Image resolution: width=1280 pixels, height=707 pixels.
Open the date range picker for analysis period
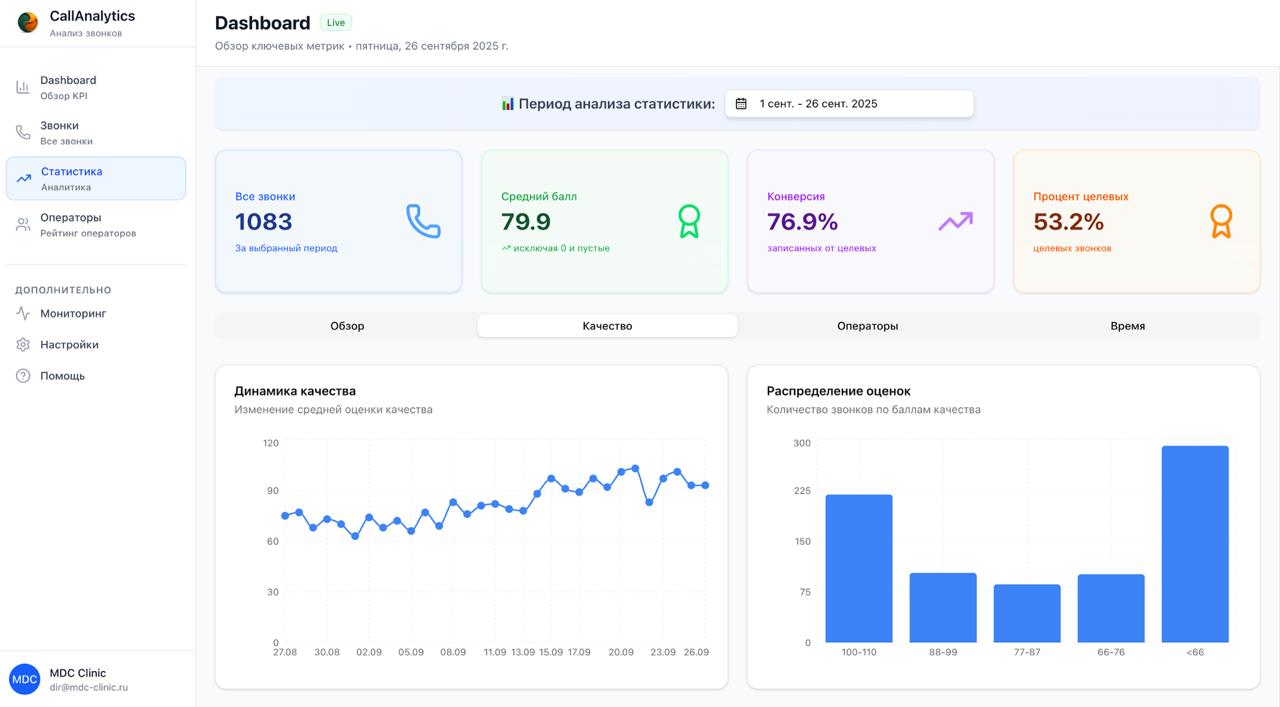coord(849,104)
